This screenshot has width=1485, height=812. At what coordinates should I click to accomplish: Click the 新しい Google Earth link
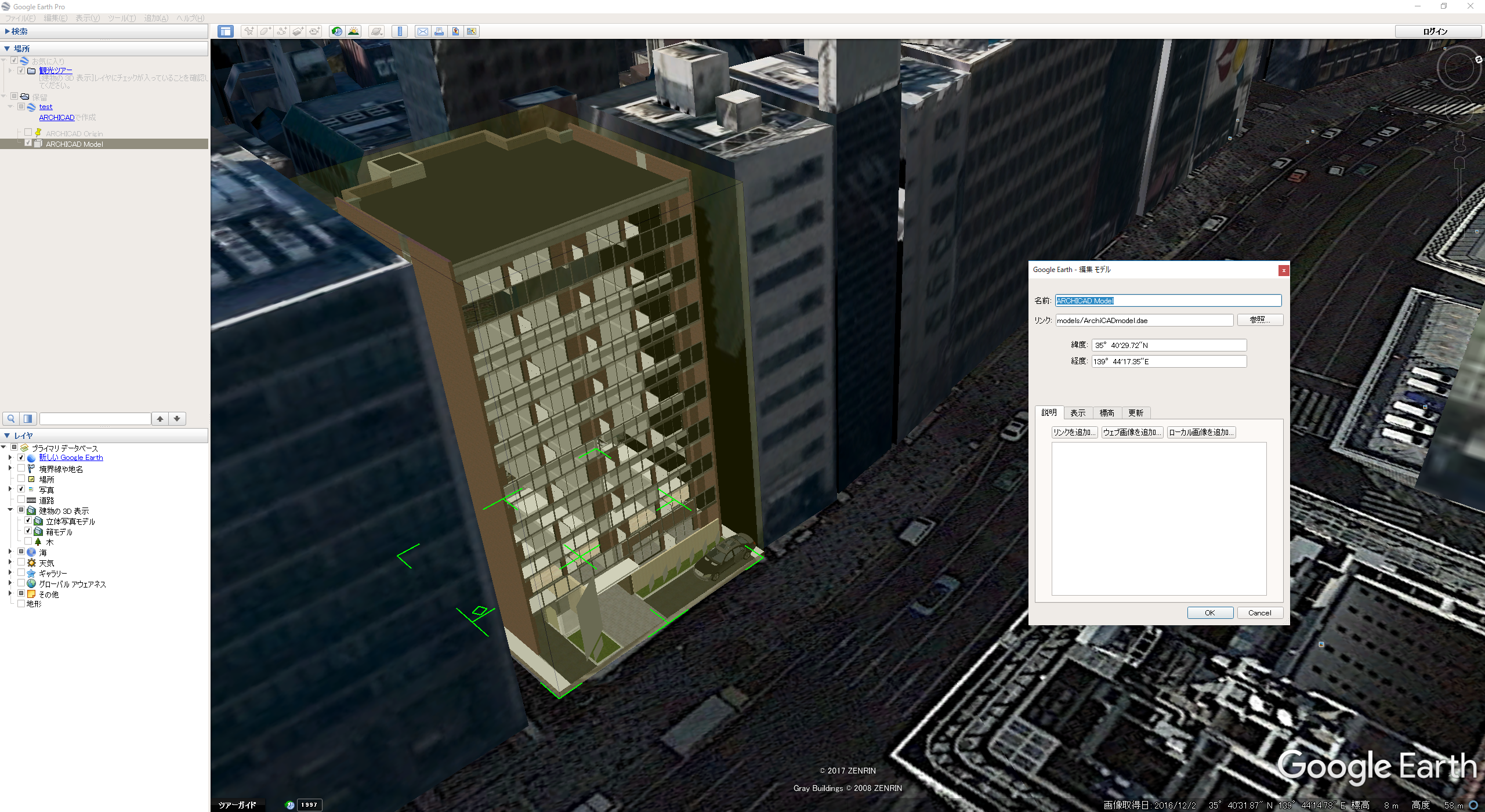coord(71,458)
